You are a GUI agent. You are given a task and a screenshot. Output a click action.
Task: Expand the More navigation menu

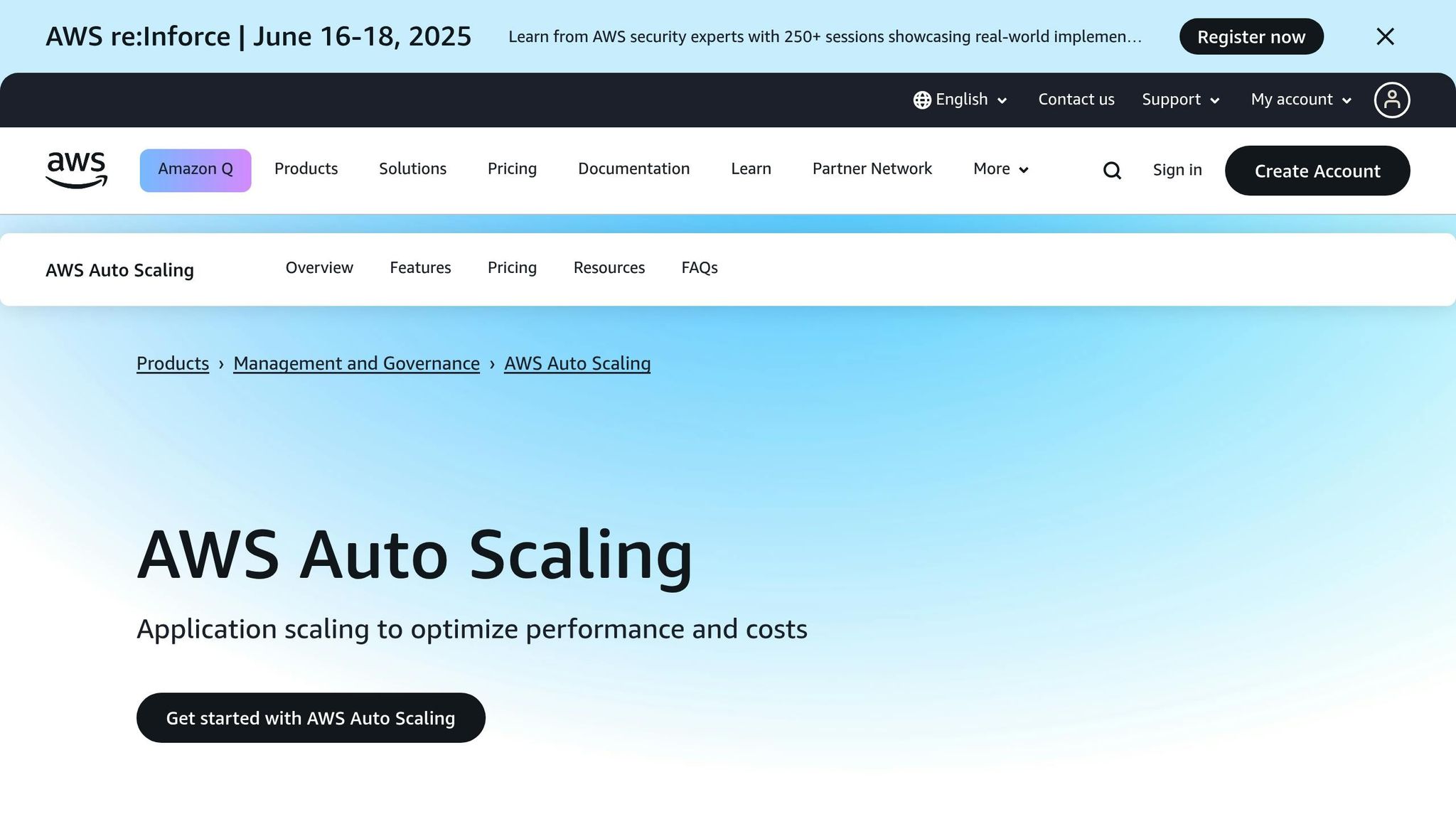pyautogui.click(x=1000, y=169)
